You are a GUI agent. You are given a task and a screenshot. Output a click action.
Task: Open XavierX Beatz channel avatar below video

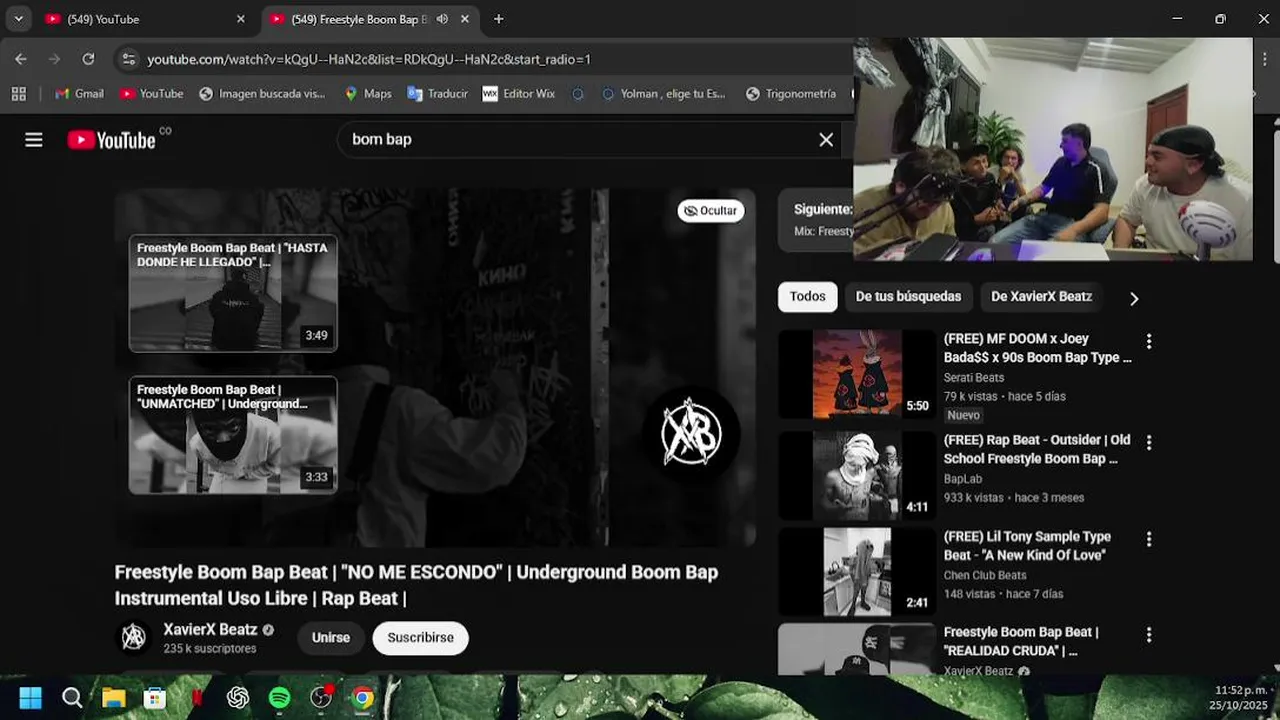[134, 637]
